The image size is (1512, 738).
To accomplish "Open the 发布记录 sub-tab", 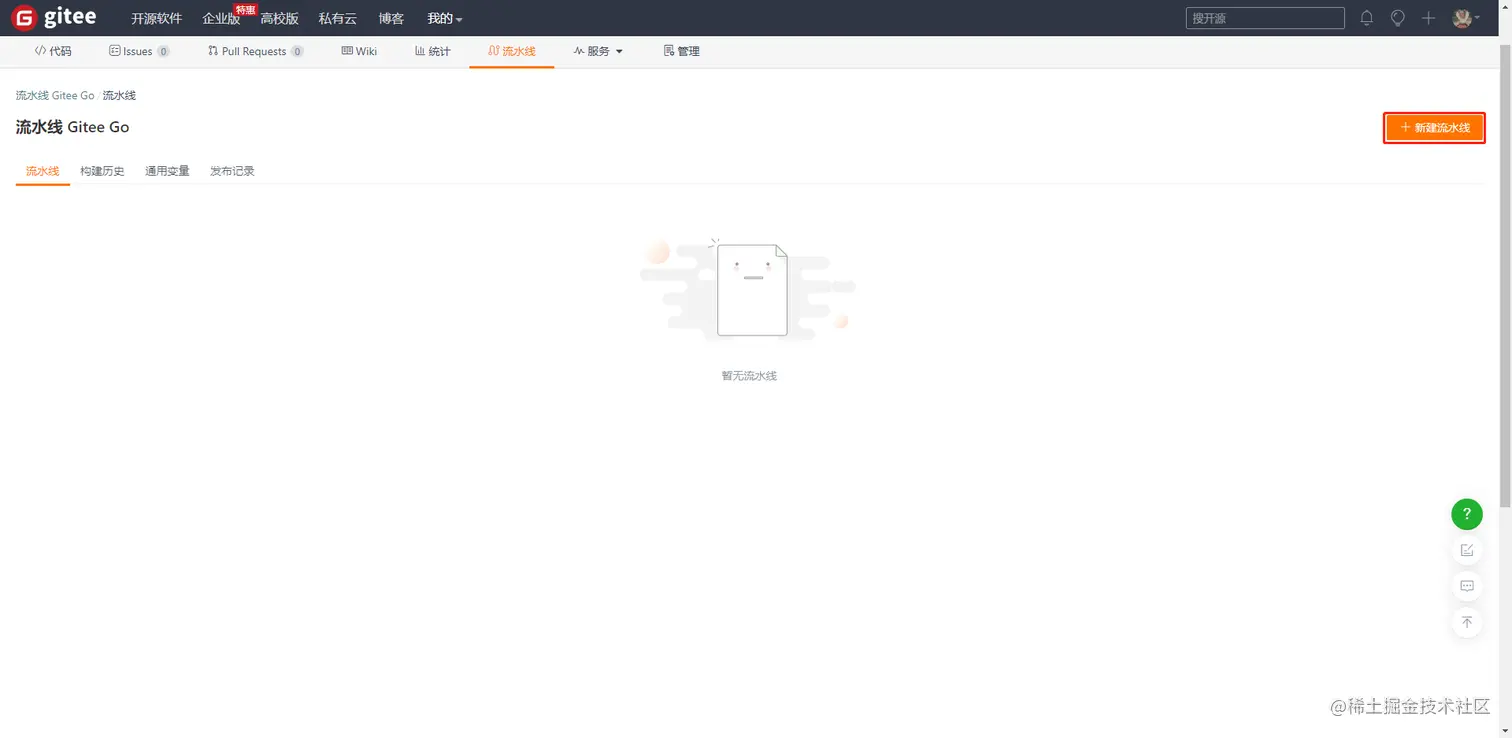I will tap(232, 171).
